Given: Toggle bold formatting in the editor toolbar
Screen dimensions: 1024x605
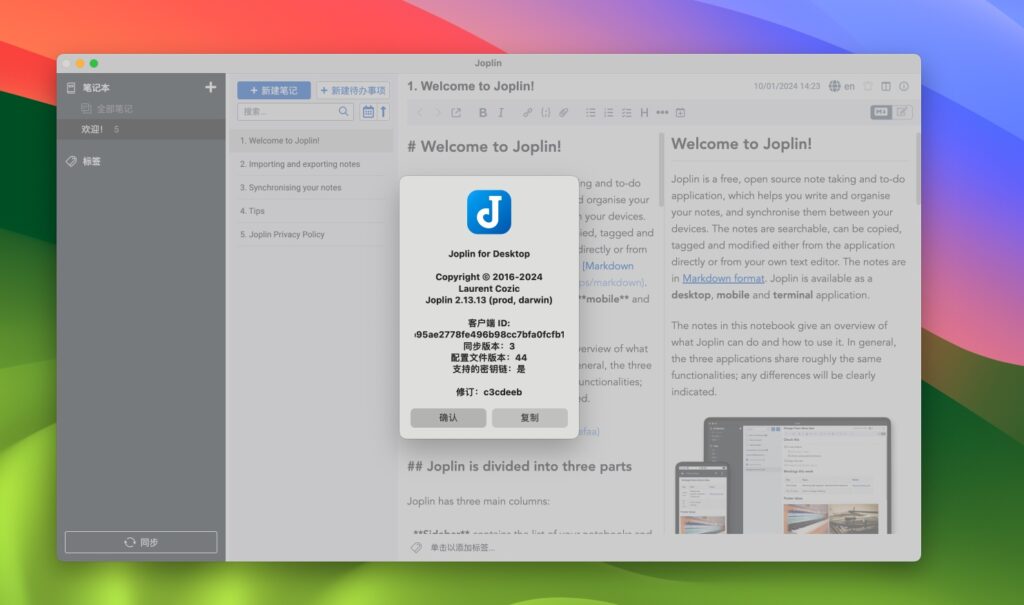Looking at the screenshot, I should 483,112.
